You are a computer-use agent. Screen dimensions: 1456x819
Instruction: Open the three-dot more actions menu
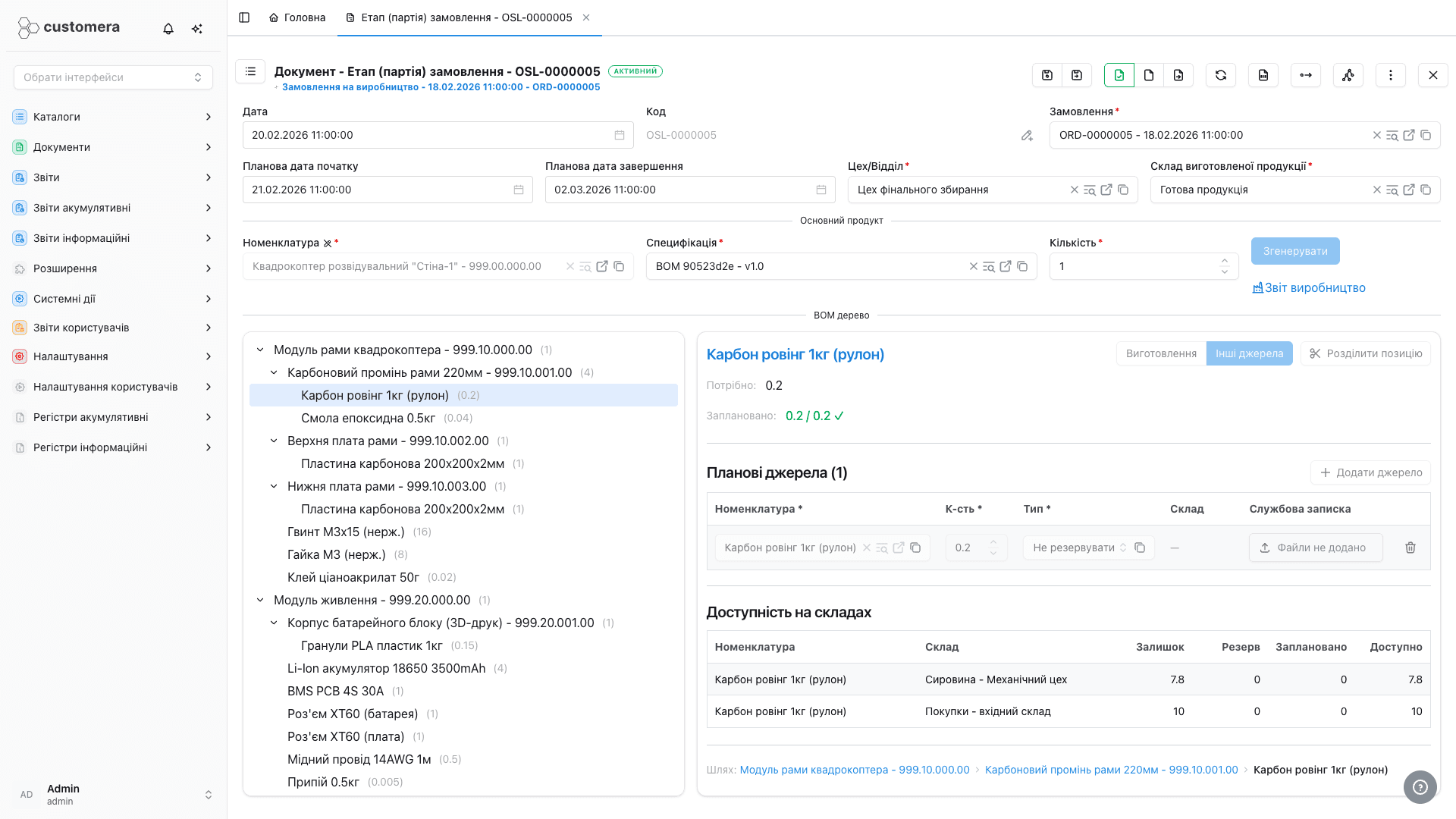[1391, 75]
